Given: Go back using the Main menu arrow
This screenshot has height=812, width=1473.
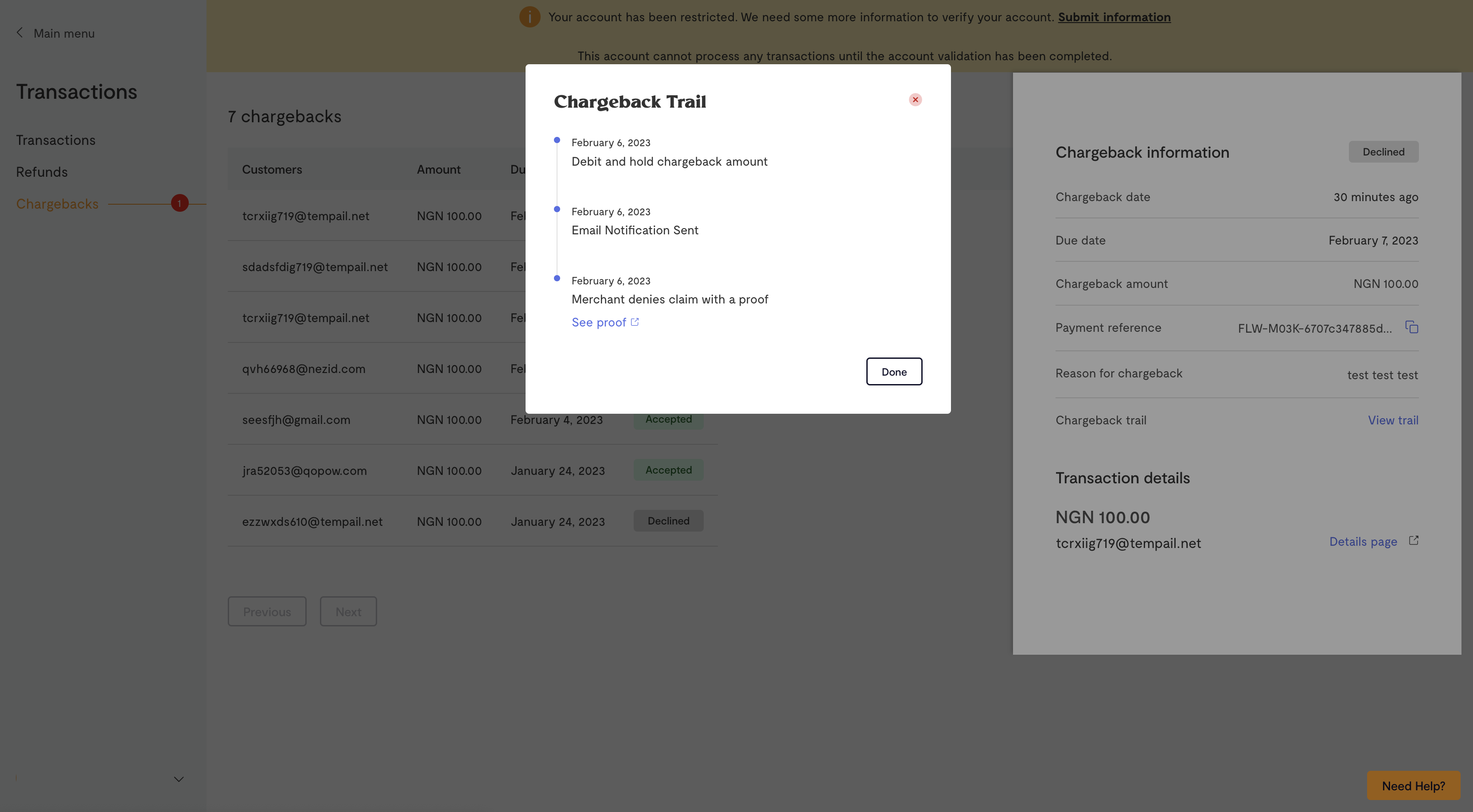Looking at the screenshot, I should pyautogui.click(x=20, y=33).
